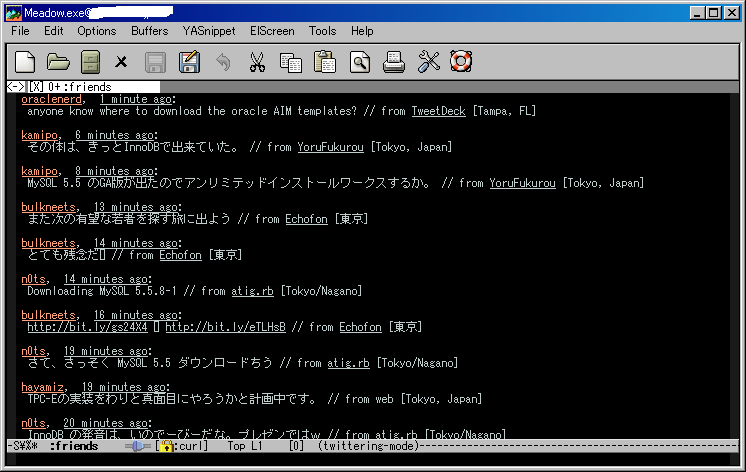Click n0ts's '20 minutes ago' timestamp link
This screenshot has height=472, width=746.
click(x=106, y=423)
